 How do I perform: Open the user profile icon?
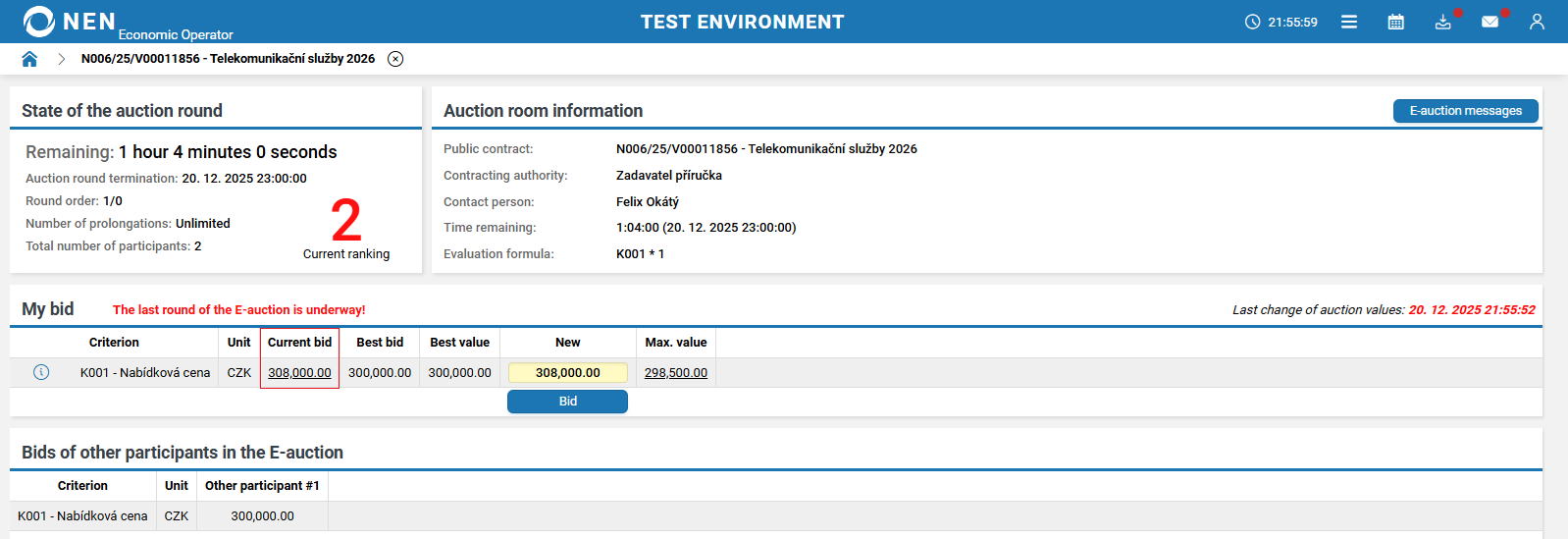1537,22
